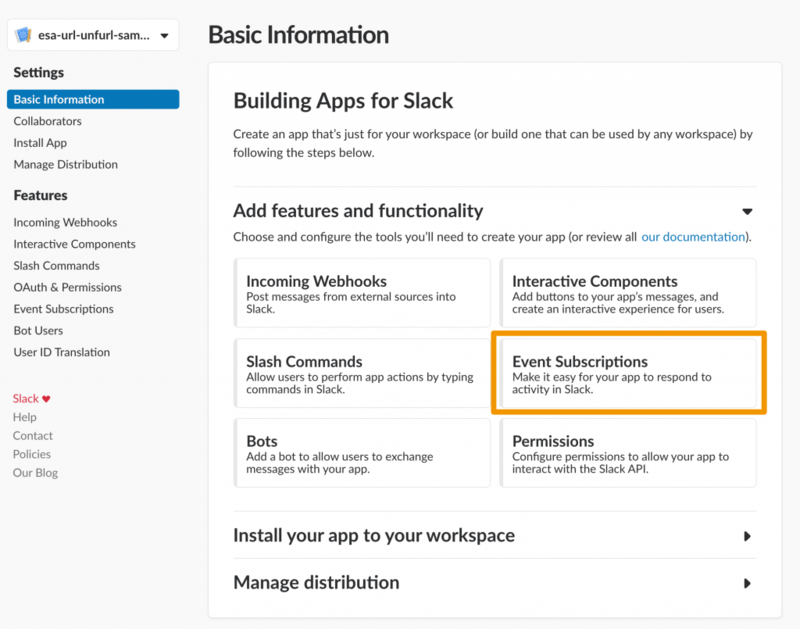Image resolution: width=800 pixels, height=629 pixels.
Task: Visit the Our Blog footer link
Action: (x=35, y=473)
